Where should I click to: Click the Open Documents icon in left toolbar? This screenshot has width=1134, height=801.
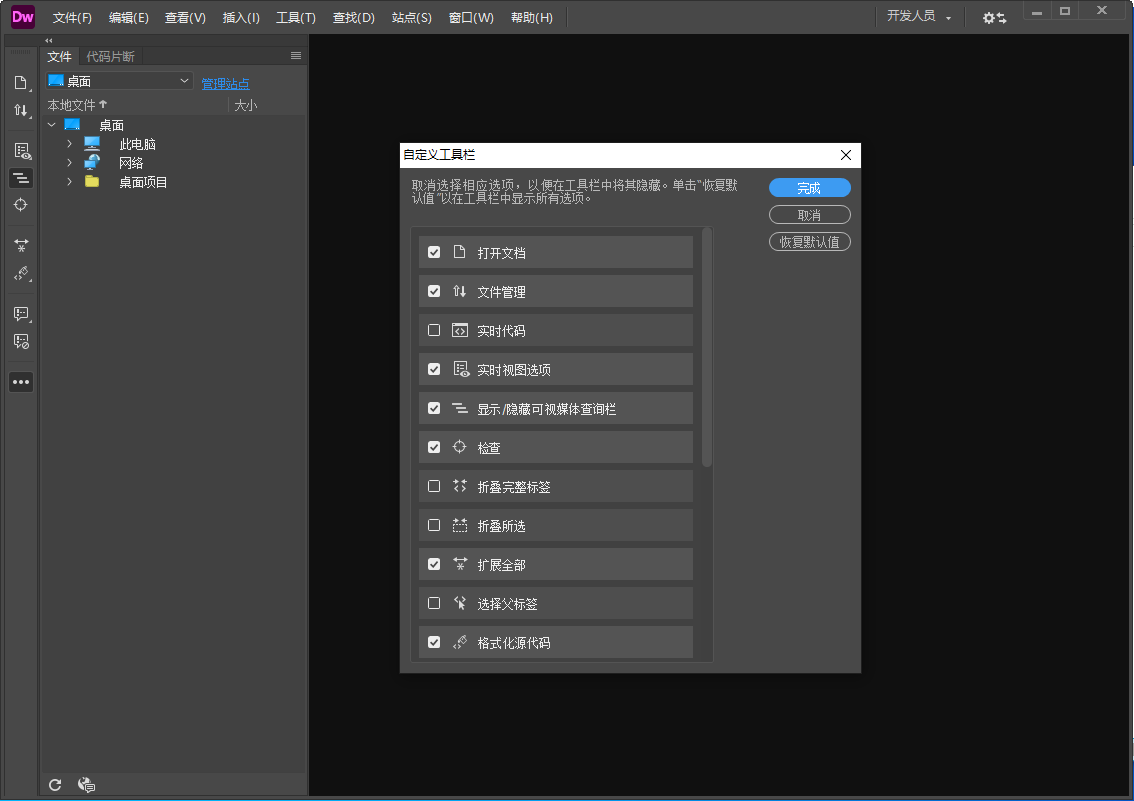click(21, 83)
